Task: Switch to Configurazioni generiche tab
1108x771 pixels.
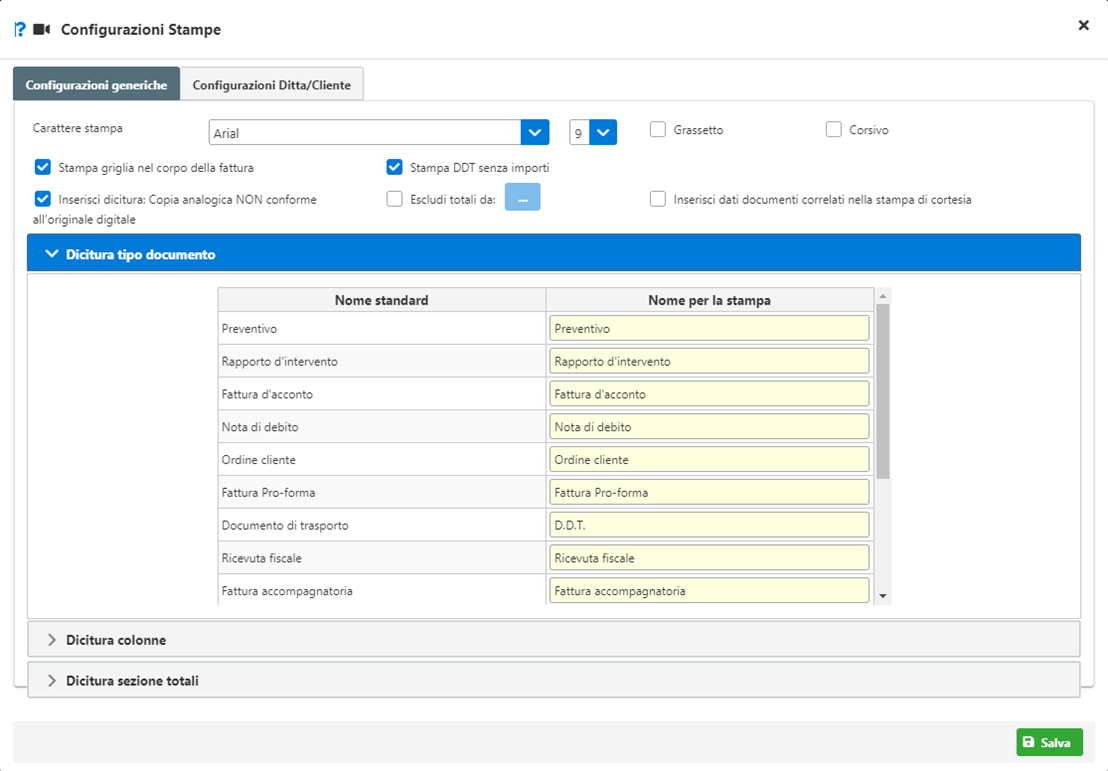Action: (x=96, y=85)
